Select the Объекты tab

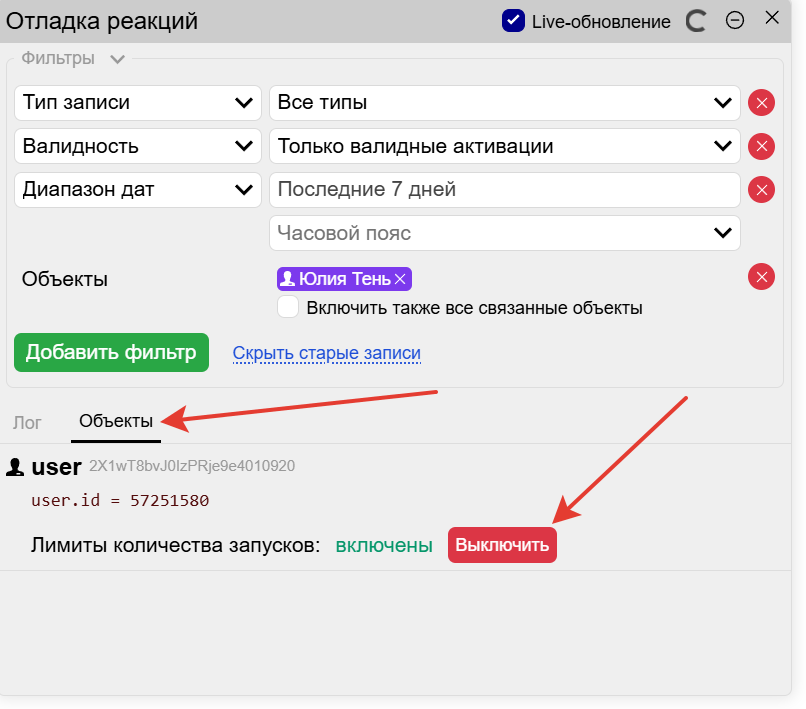pos(116,421)
